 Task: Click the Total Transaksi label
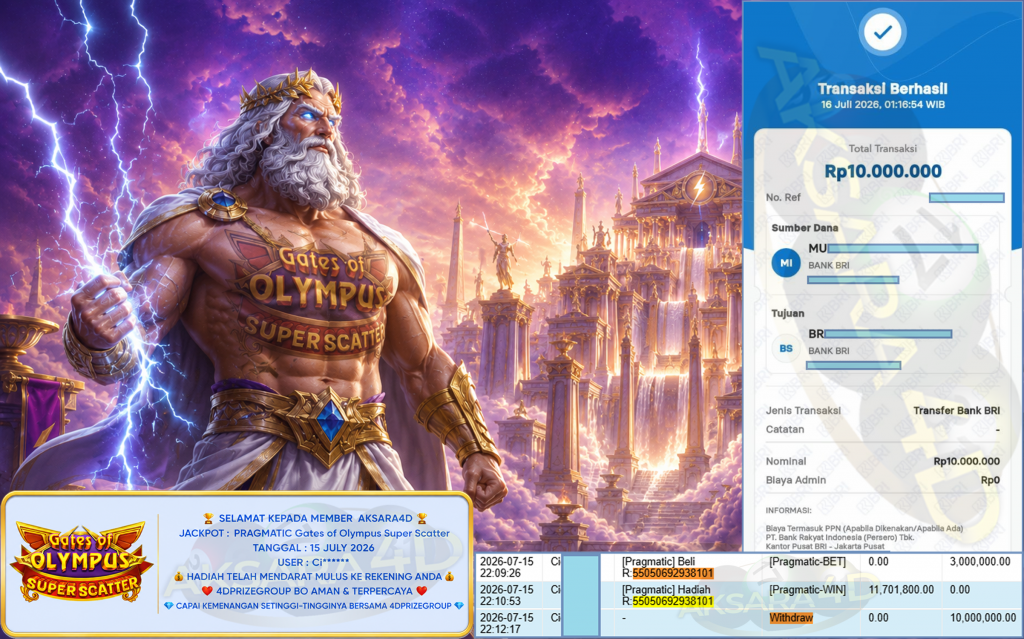[x=882, y=148]
